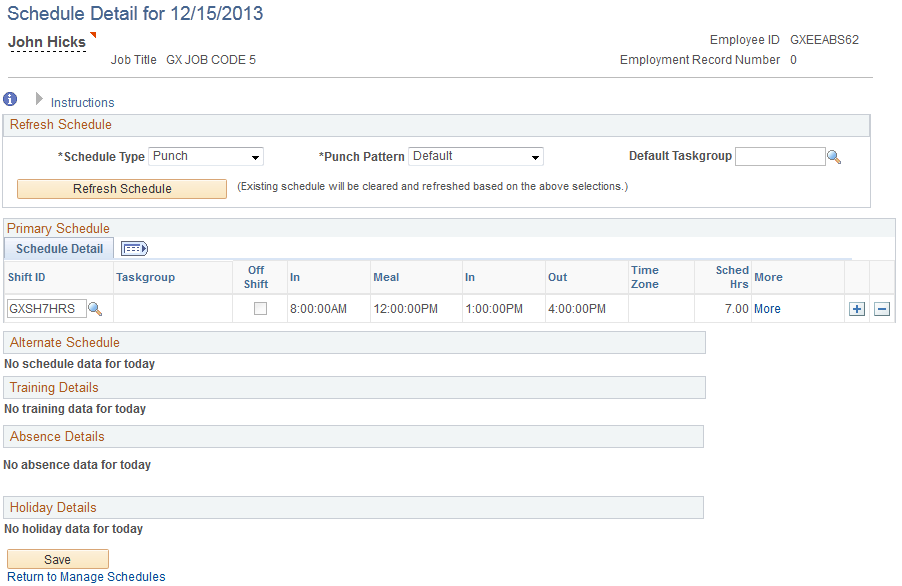The image size is (902, 586).
Task: Click the Refresh Schedule button
Action: point(121,189)
